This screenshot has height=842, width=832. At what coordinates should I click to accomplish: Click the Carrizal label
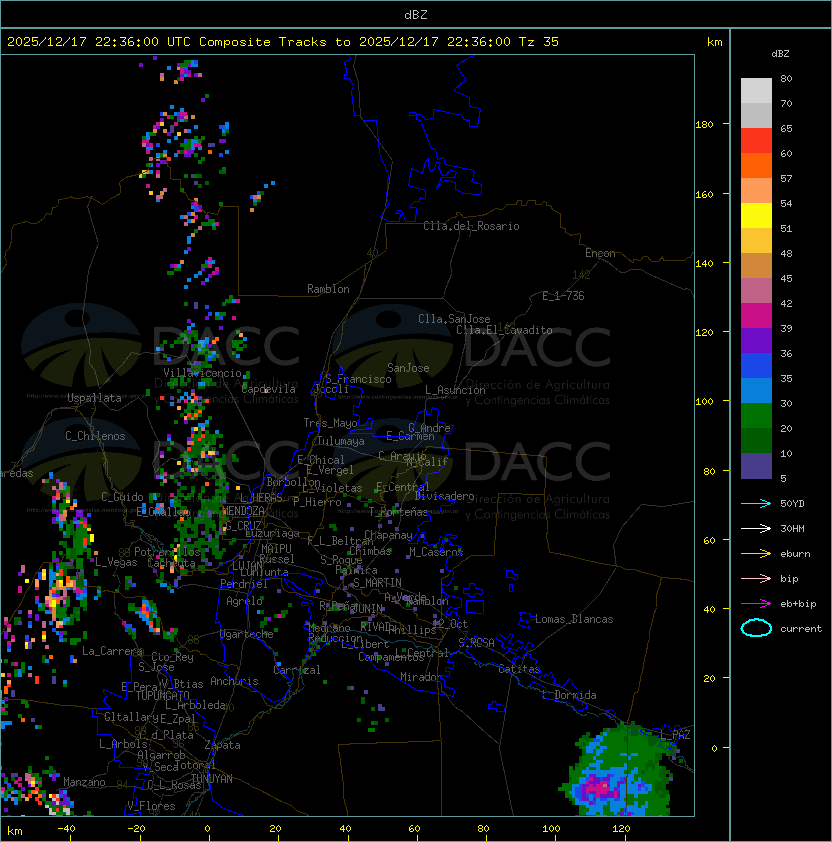coord(297,670)
